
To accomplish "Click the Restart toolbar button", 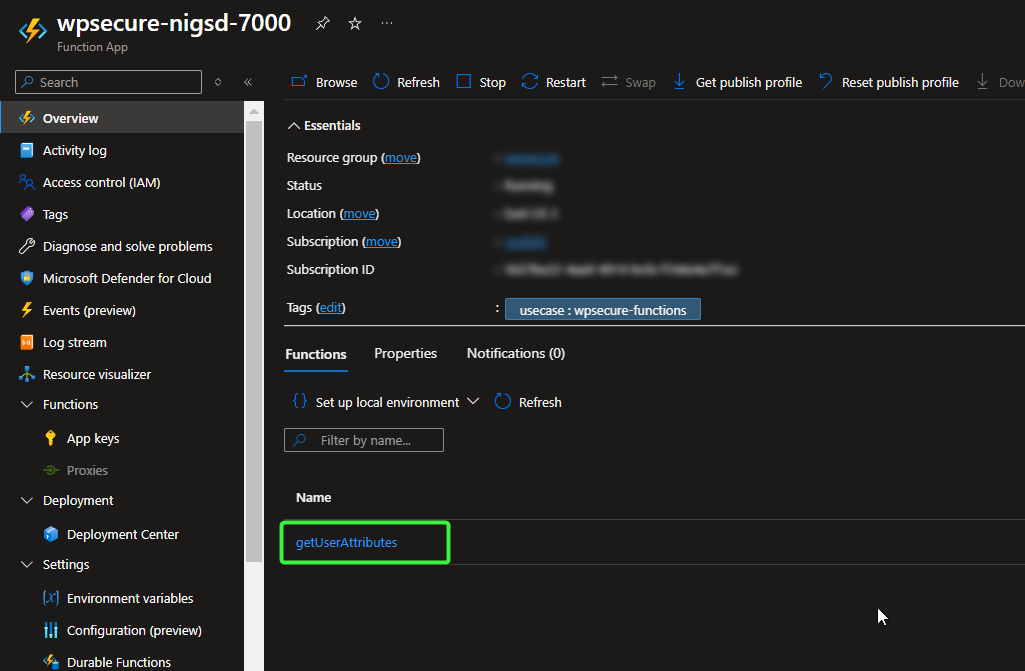I will (554, 82).
